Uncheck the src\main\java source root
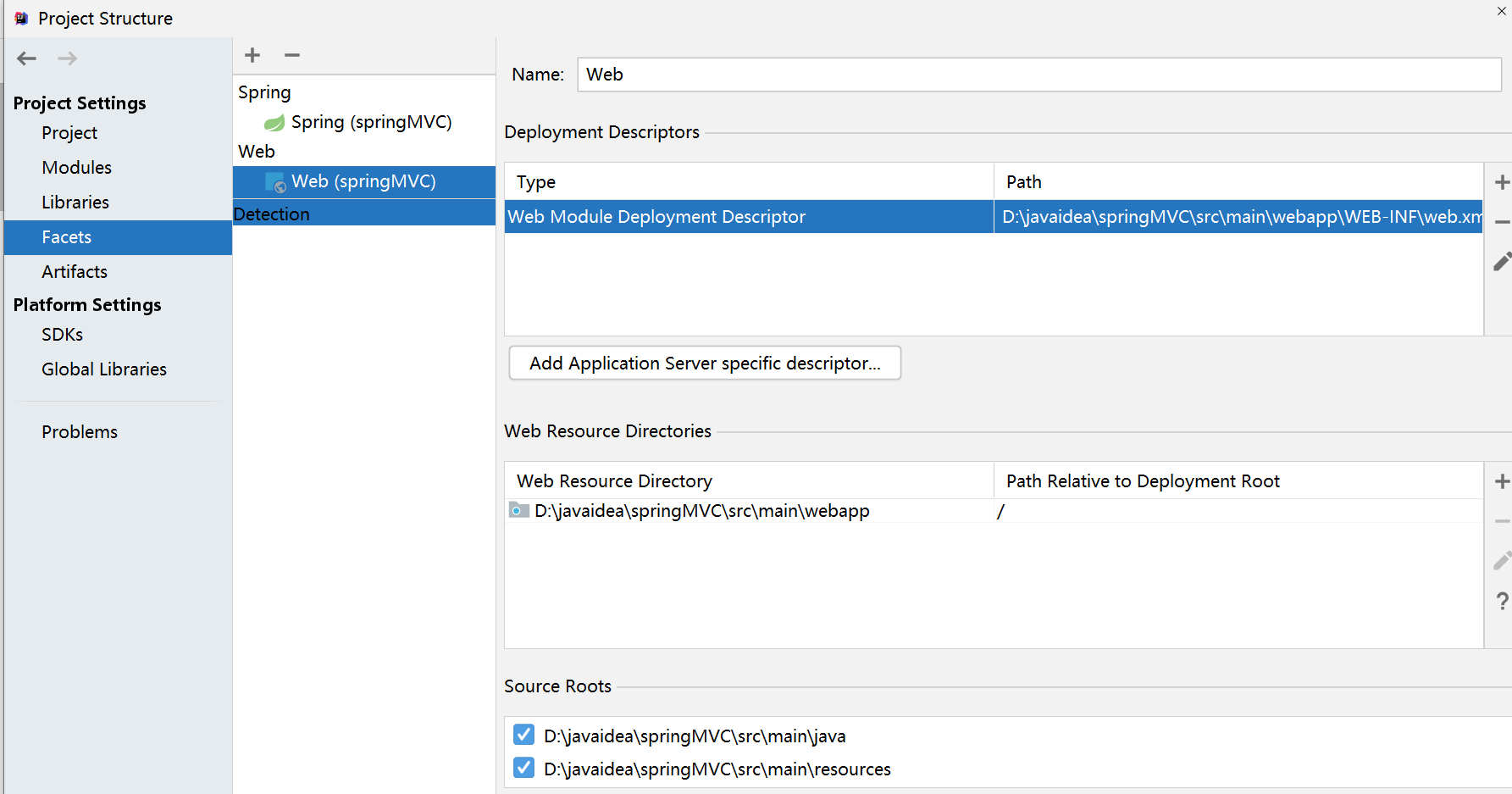The height and width of the screenshot is (794, 1512). pos(524,735)
